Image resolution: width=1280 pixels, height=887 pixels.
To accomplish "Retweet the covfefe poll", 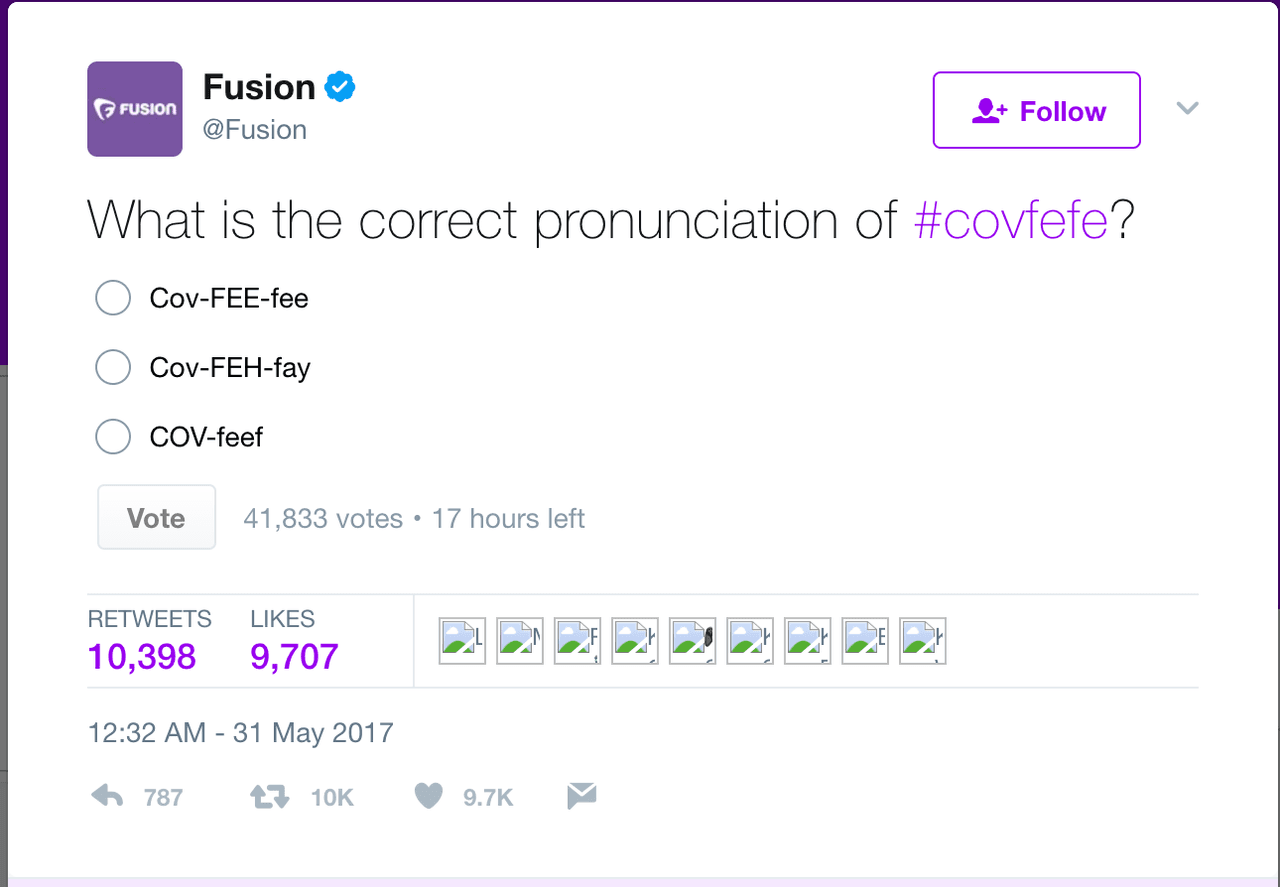I will coord(268,796).
